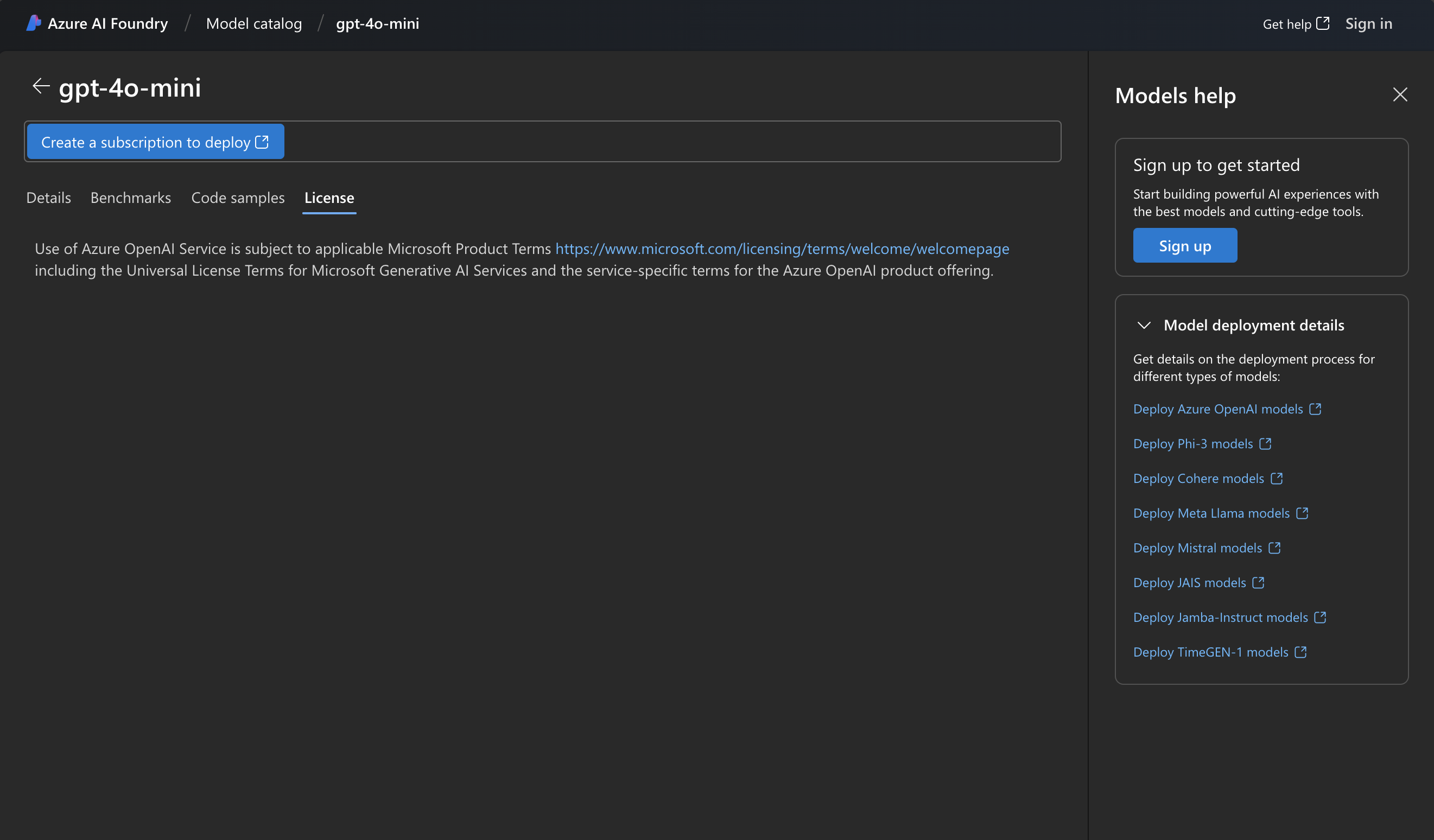Image resolution: width=1434 pixels, height=840 pixels.
Task: Open the Microsoft licensing terms URL
Action: (x=782, y=249)
